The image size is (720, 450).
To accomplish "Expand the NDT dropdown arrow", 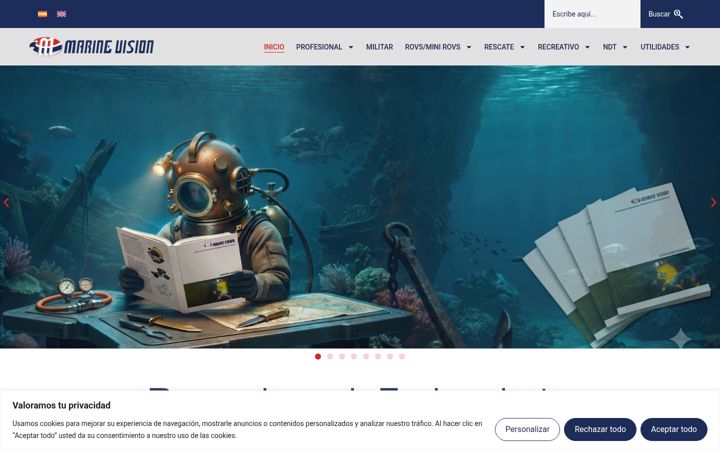I will 624,47.
